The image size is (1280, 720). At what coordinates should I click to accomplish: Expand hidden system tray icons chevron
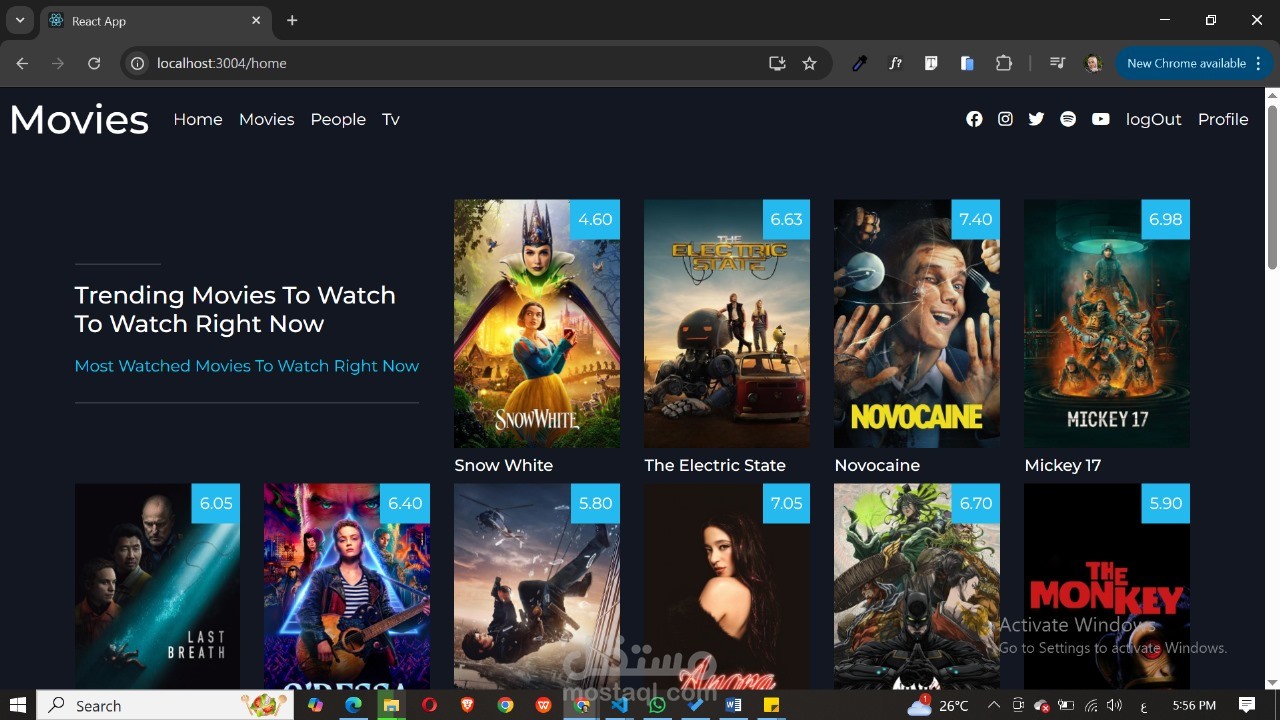click(x=993, y=705)
